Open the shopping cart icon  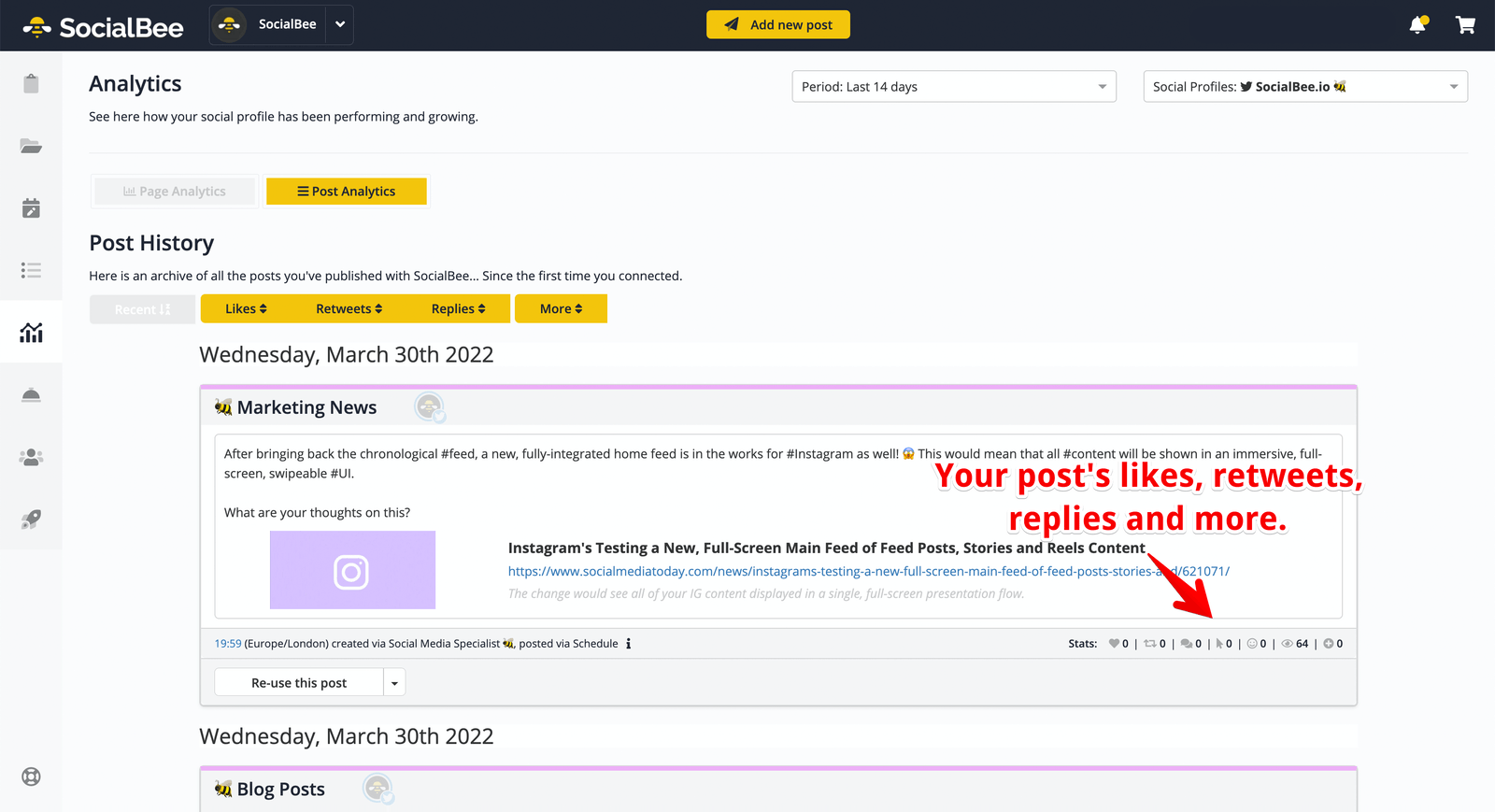click(x=1465, y=25)
